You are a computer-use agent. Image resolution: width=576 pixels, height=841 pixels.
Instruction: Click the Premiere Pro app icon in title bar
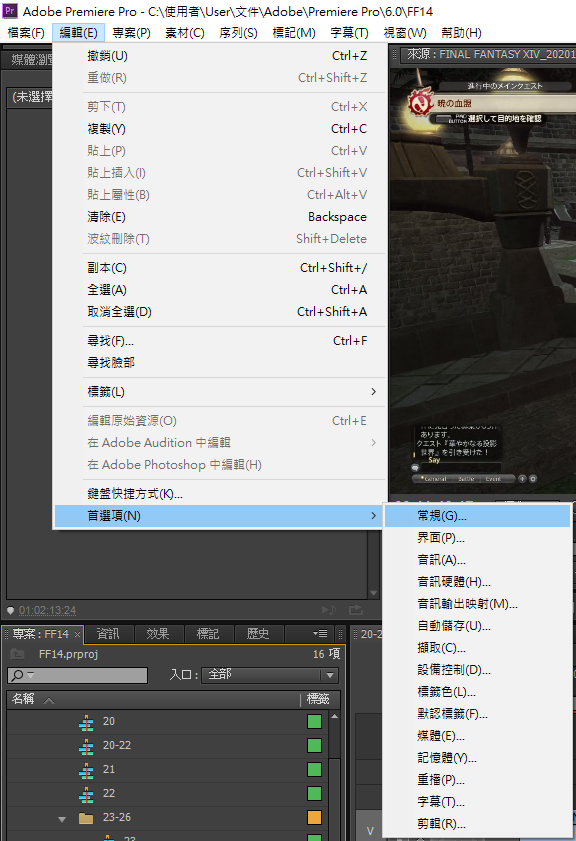(10, 10)
